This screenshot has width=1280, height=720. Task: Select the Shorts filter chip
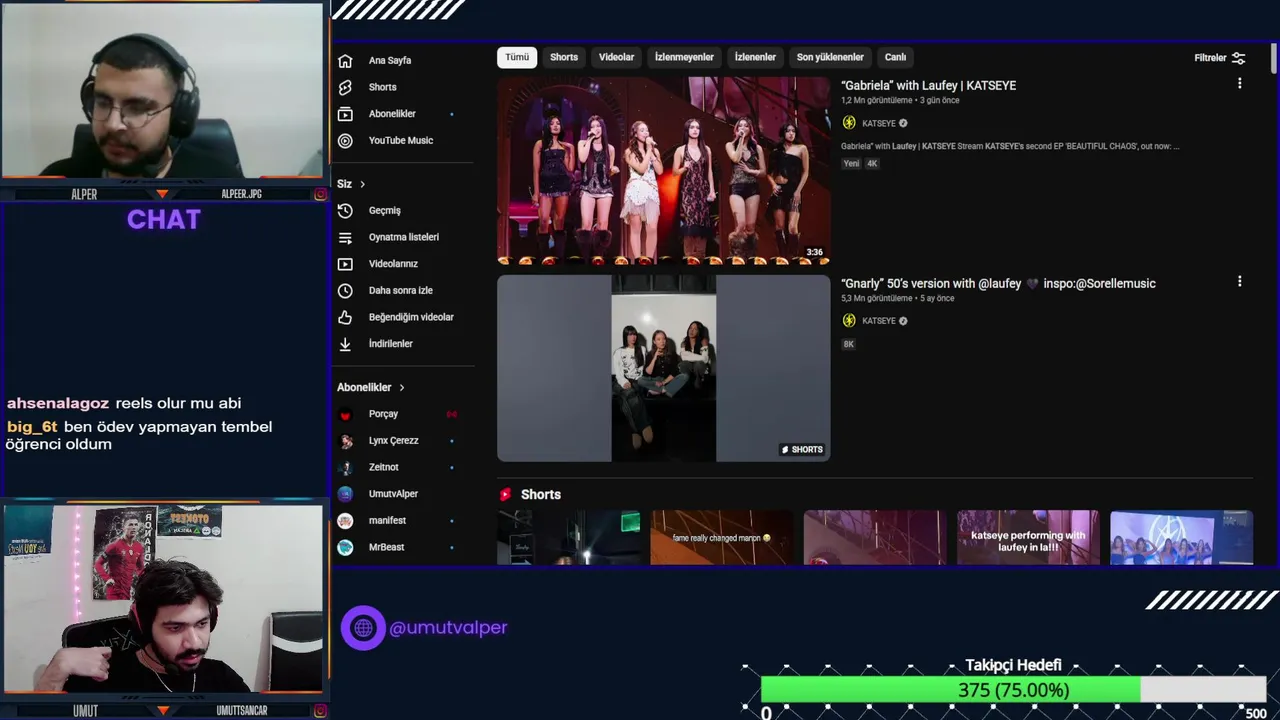point(564,57)
